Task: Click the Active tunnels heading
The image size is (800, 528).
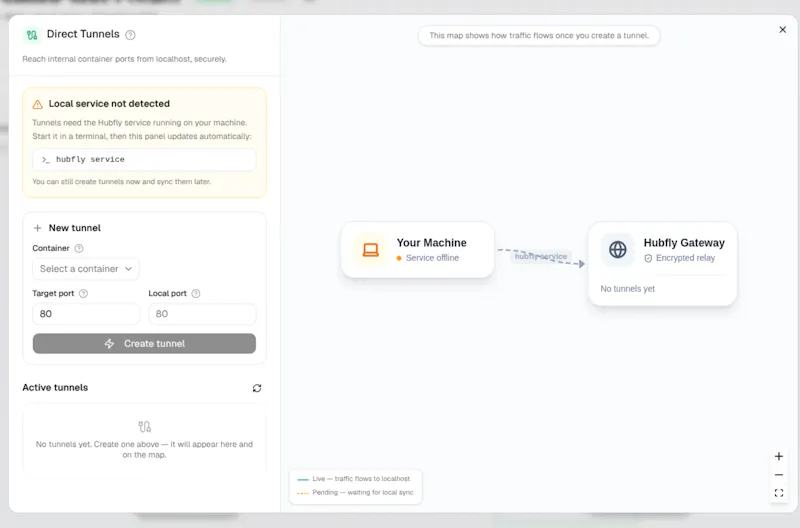Action: 55,388
